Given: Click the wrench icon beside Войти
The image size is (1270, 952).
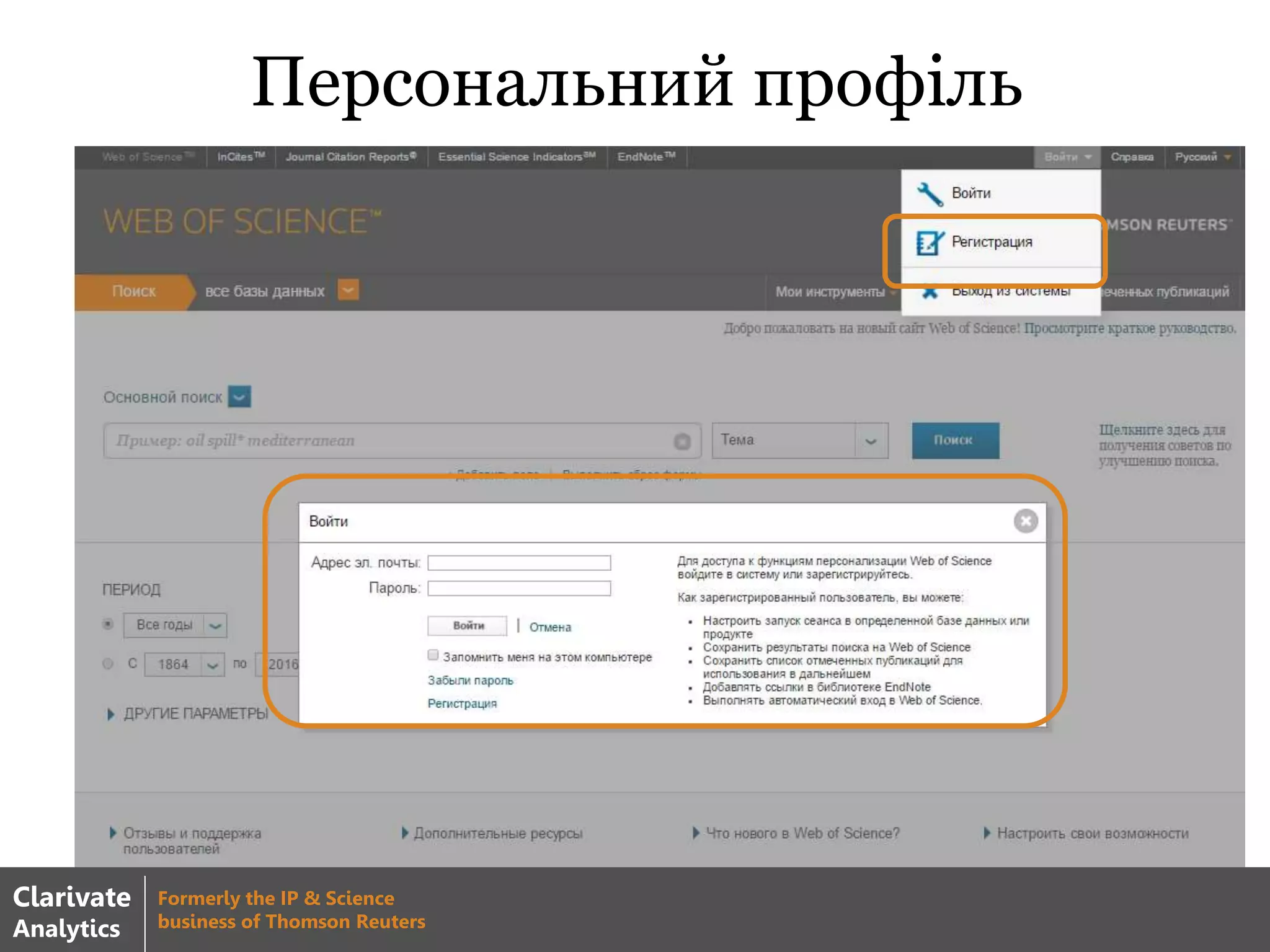Looking at the screenshot, I should pos(930,194).
